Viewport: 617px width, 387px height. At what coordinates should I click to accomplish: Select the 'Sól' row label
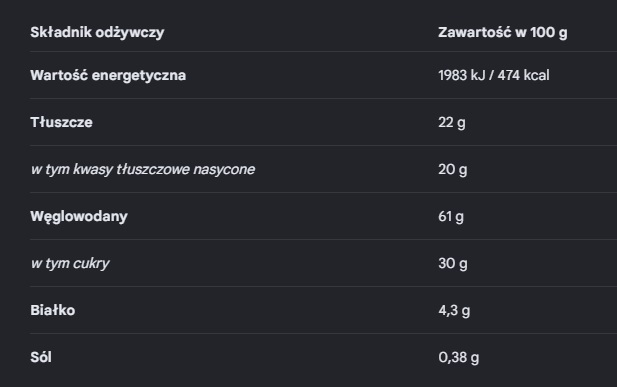coord(41,357)
